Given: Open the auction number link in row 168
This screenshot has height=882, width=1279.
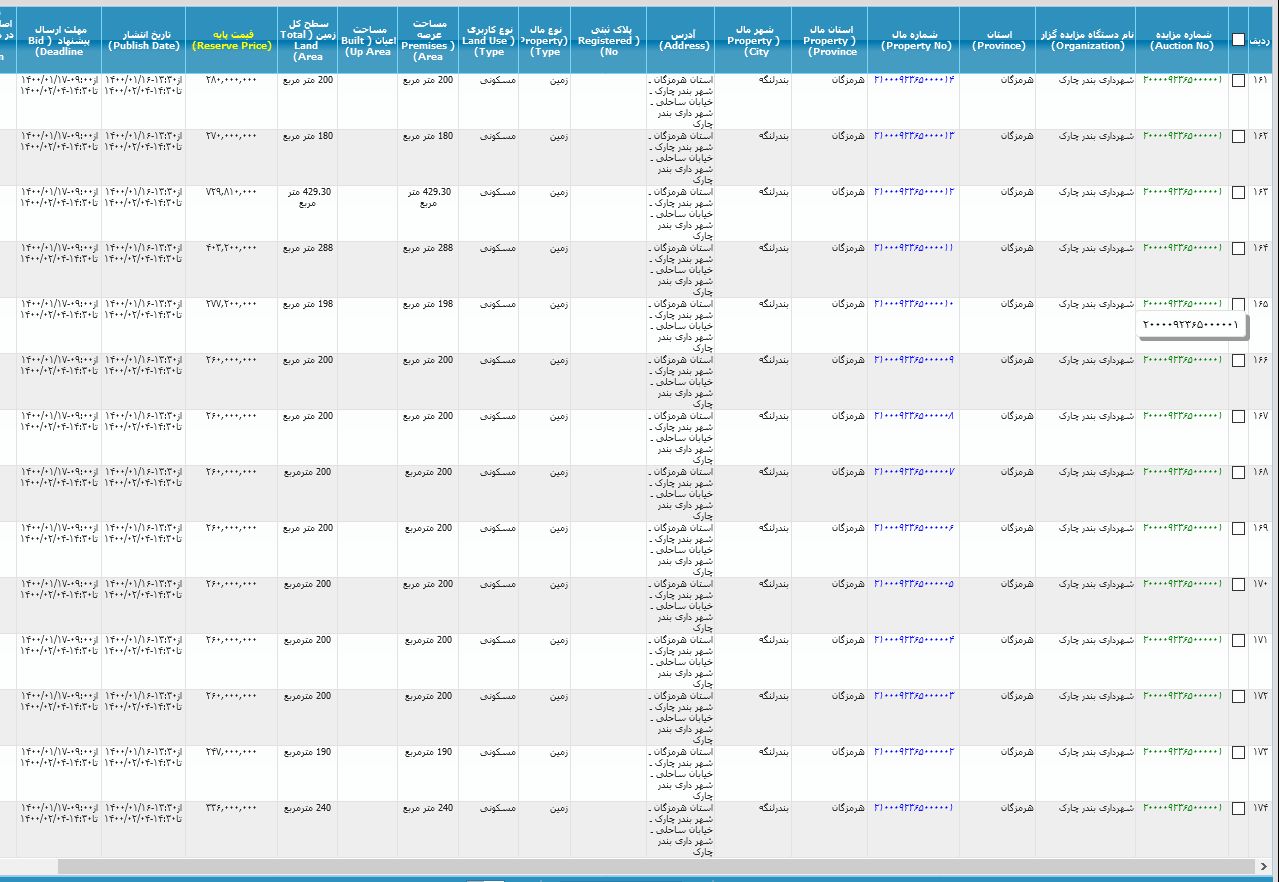Looking at the screenshot, I should pos(1182,471).
